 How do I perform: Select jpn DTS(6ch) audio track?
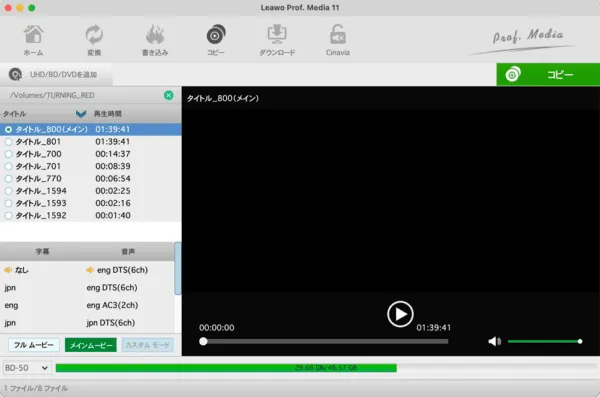click(x=110, y=323)
